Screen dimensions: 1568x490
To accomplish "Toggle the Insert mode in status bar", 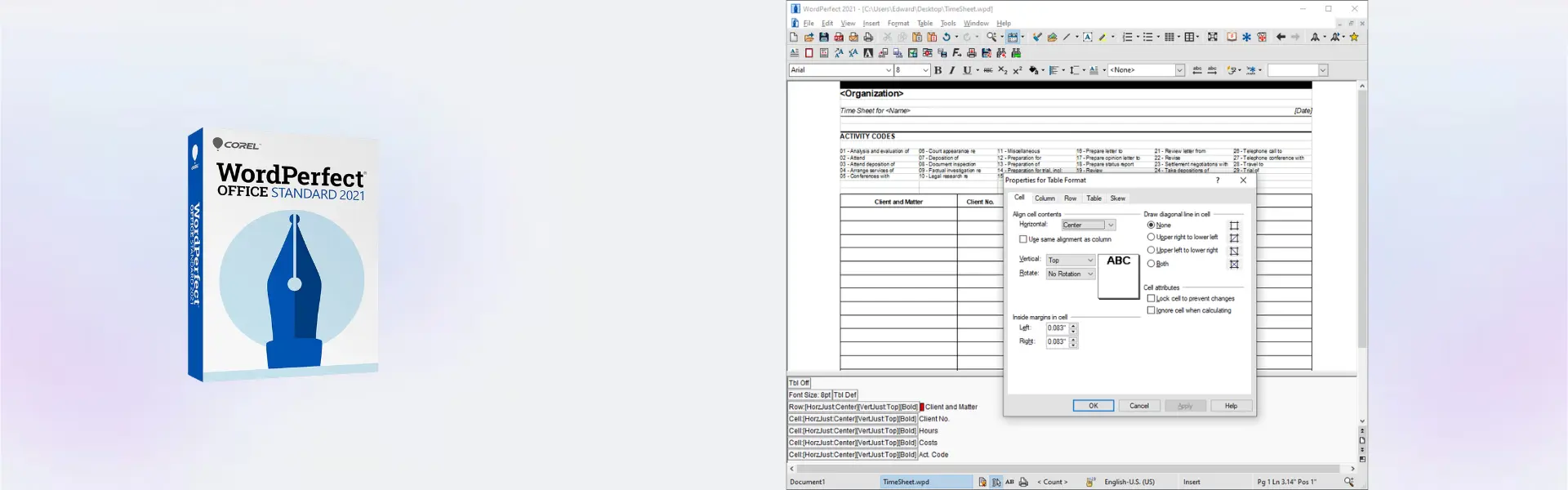I will (x=1192, y=482).
